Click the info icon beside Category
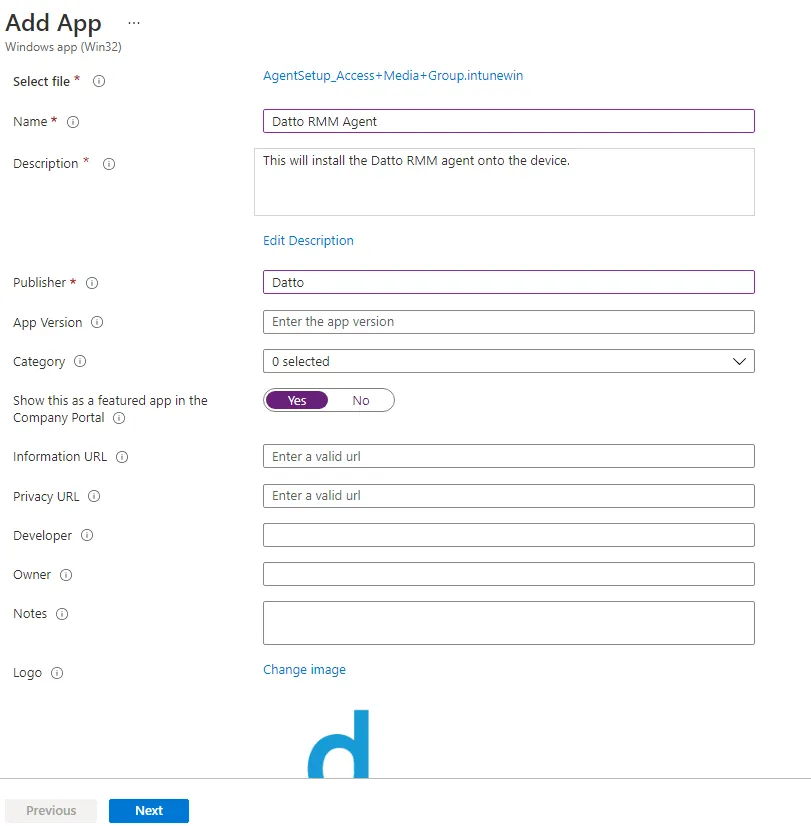 (80, 361)
